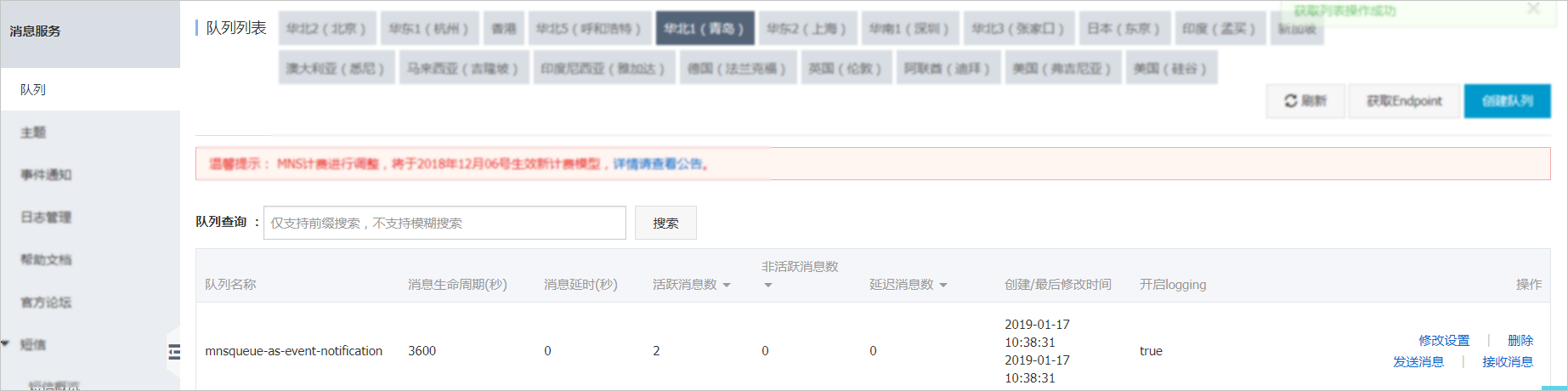Focus the 队列查询 search input field
1568x391 pixels.
tap(444, 223)
